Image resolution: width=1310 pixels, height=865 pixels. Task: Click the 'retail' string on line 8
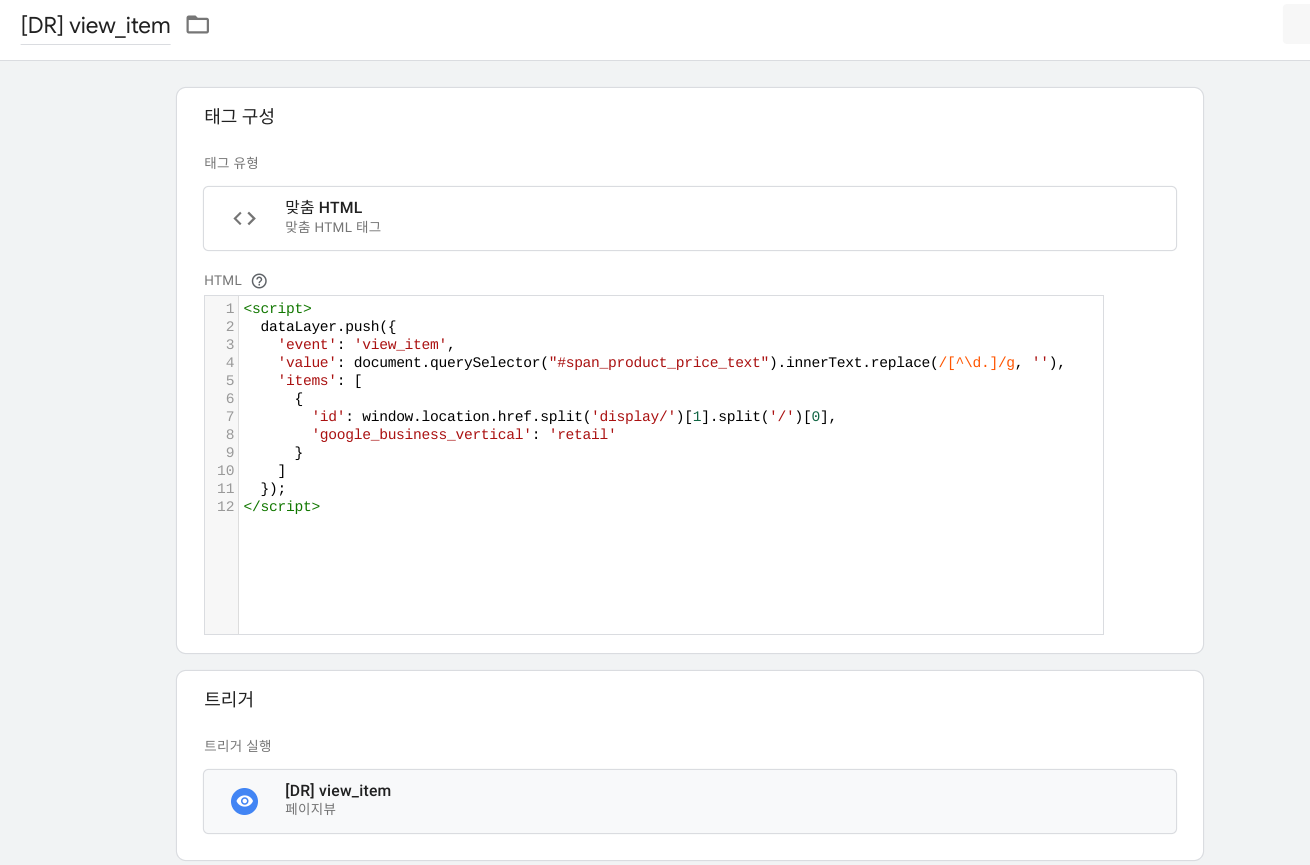583,435
